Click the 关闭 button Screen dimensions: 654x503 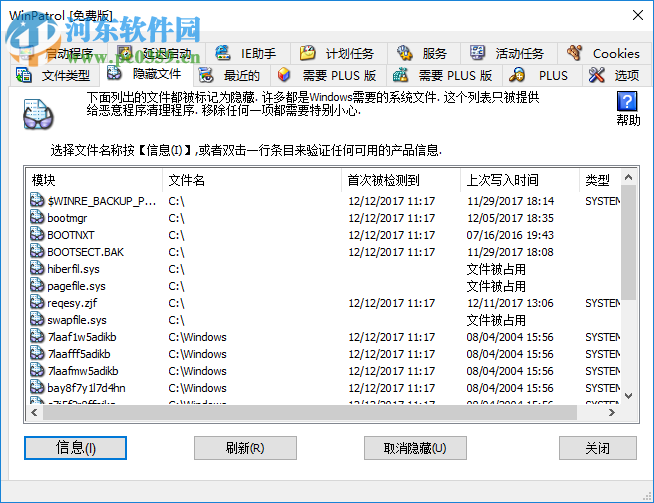pos(598,448)
